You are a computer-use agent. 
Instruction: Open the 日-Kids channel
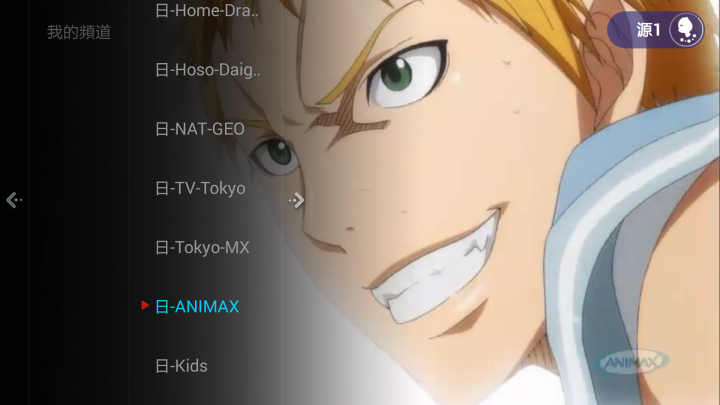click(x=181, y=366)
